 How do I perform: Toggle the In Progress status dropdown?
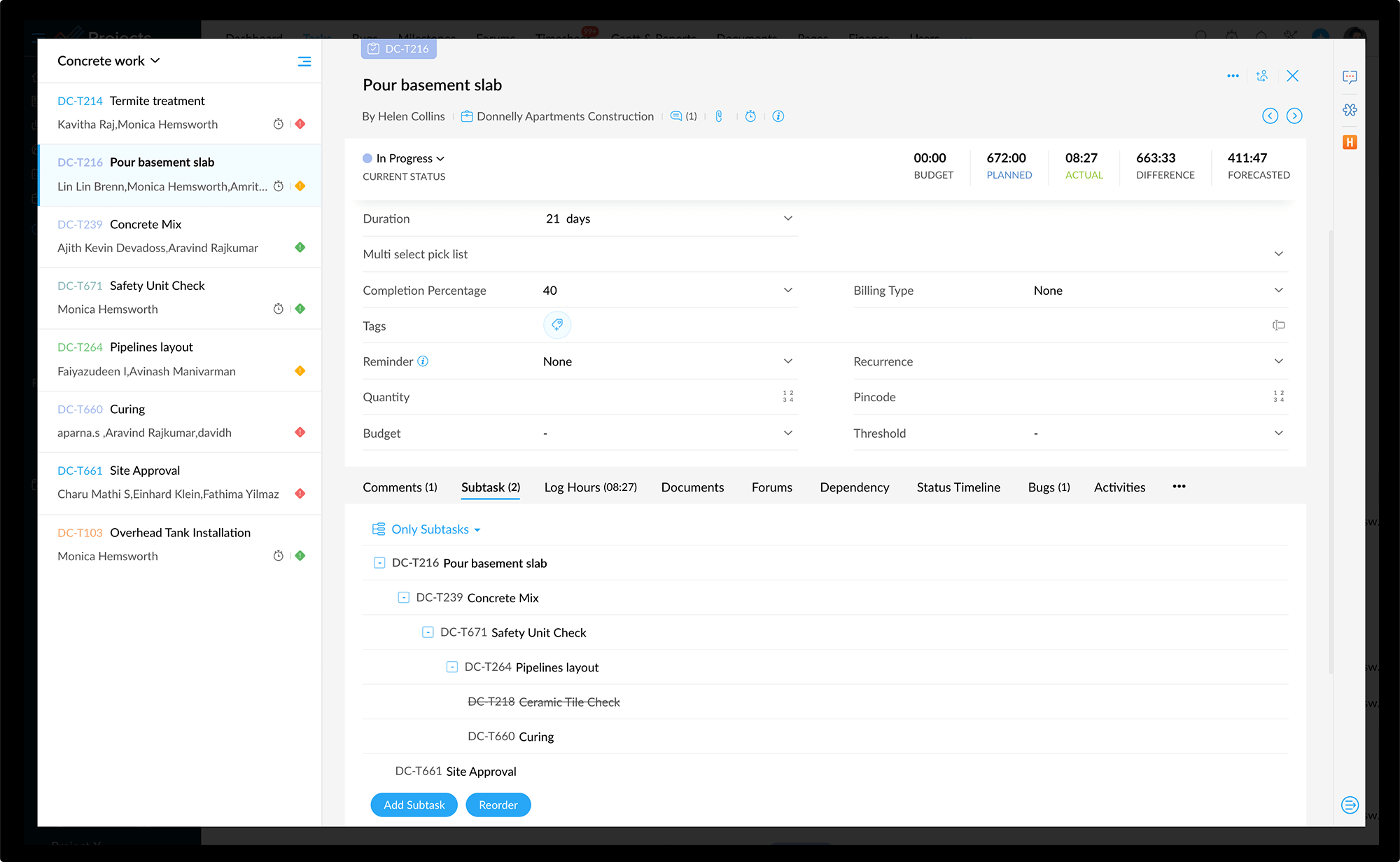407,158
